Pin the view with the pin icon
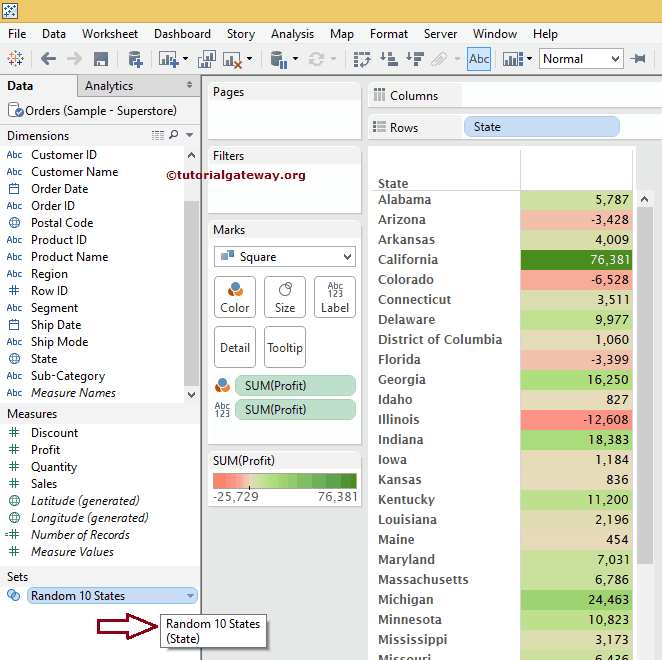 click(x=639, y=59)
